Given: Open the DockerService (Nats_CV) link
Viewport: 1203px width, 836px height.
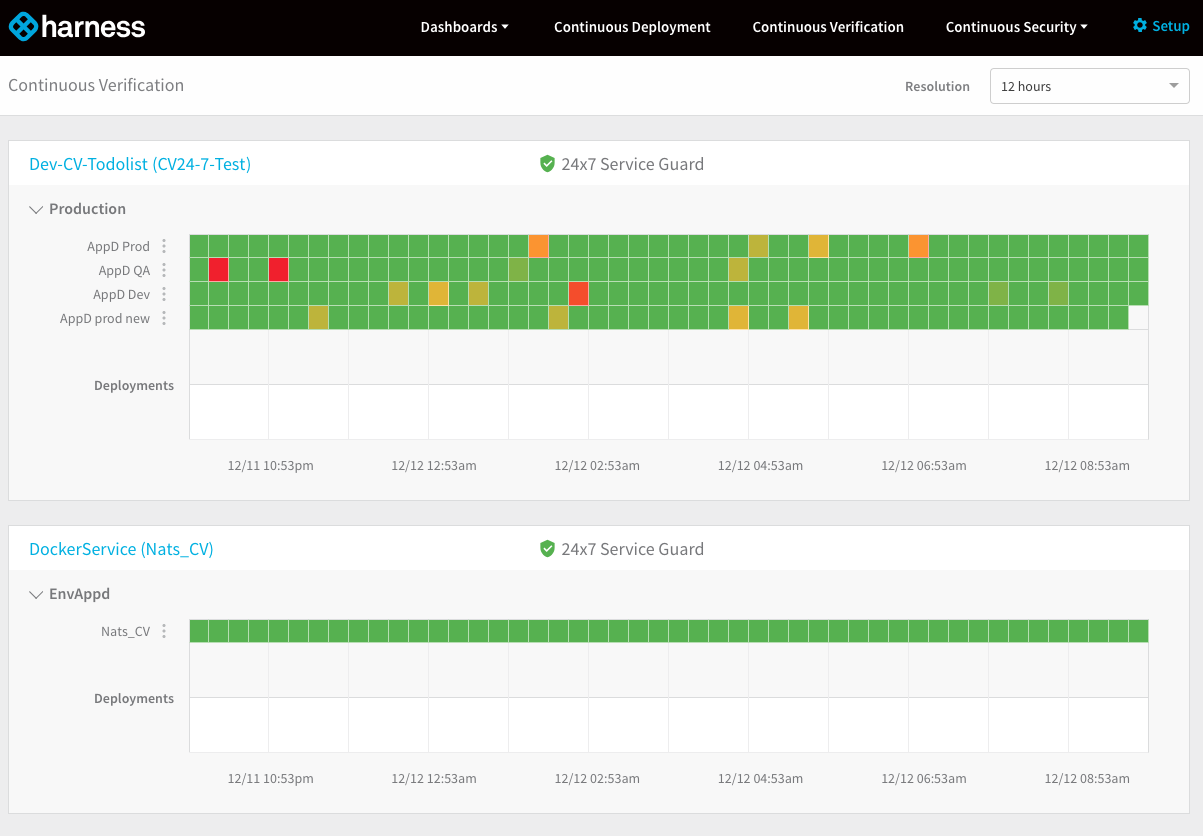Looking at the screenshot, I should pyautogui.click(x=121, y=549).
